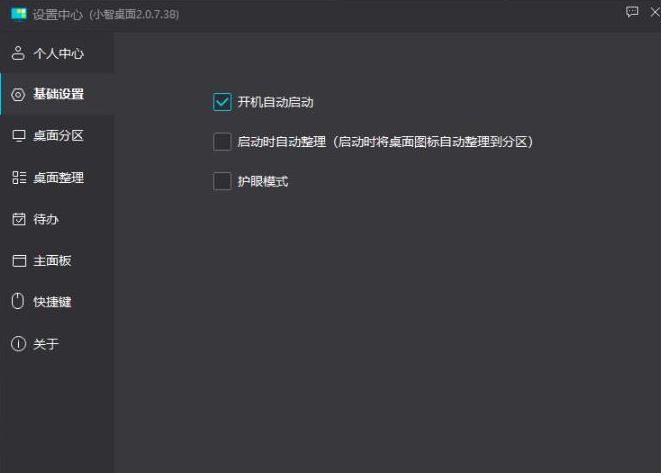Open the feedback chat bubble icon

[631, 12]
